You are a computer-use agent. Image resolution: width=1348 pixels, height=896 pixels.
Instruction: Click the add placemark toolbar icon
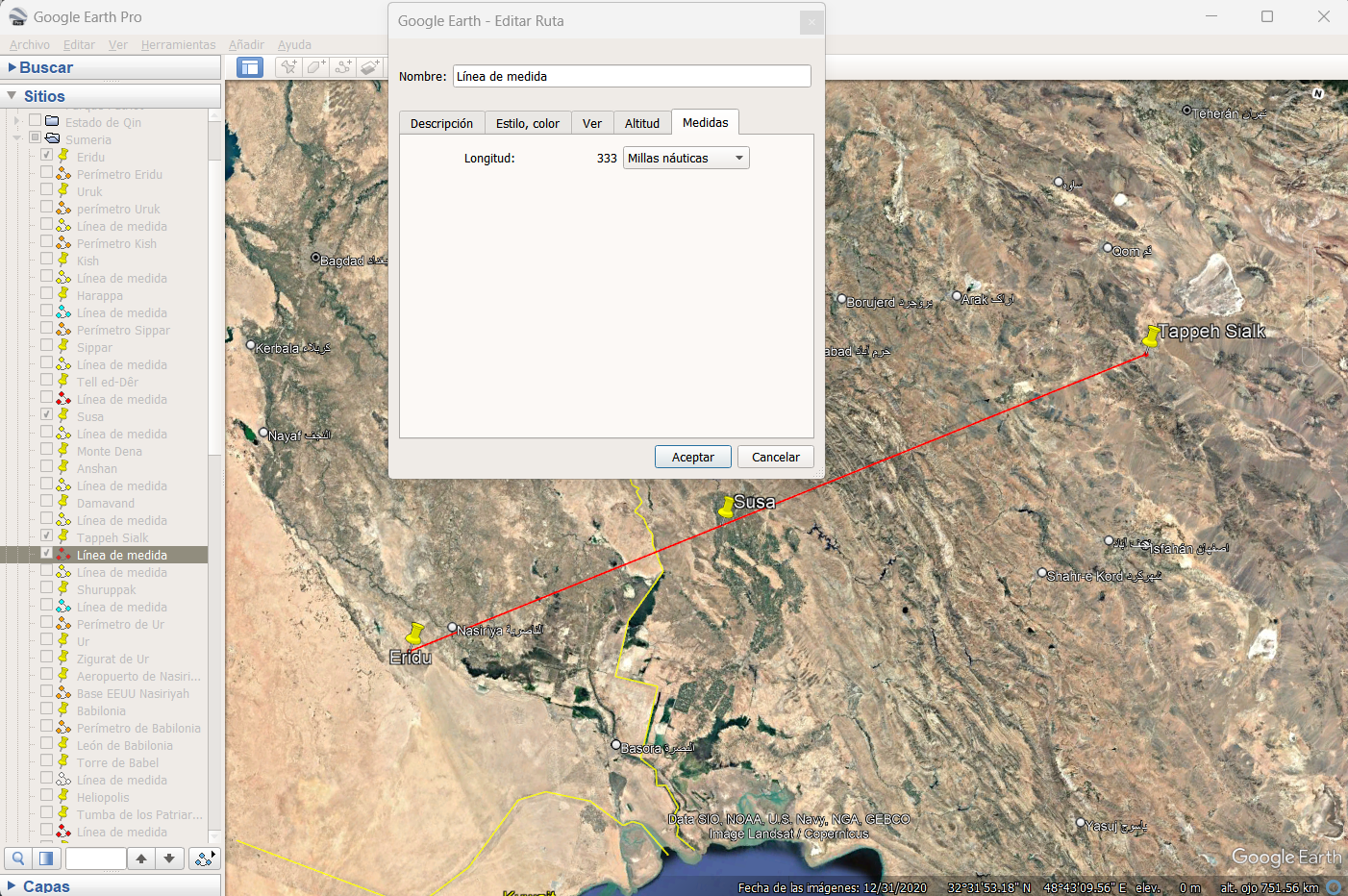pyautogui.click(x=288, y=67)
